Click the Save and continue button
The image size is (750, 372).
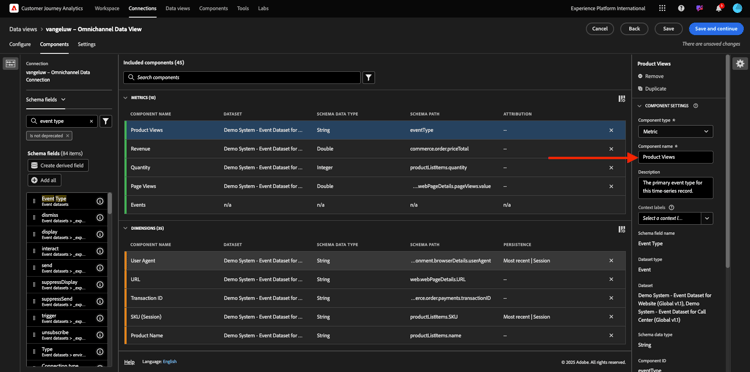(x=716, y=29)
